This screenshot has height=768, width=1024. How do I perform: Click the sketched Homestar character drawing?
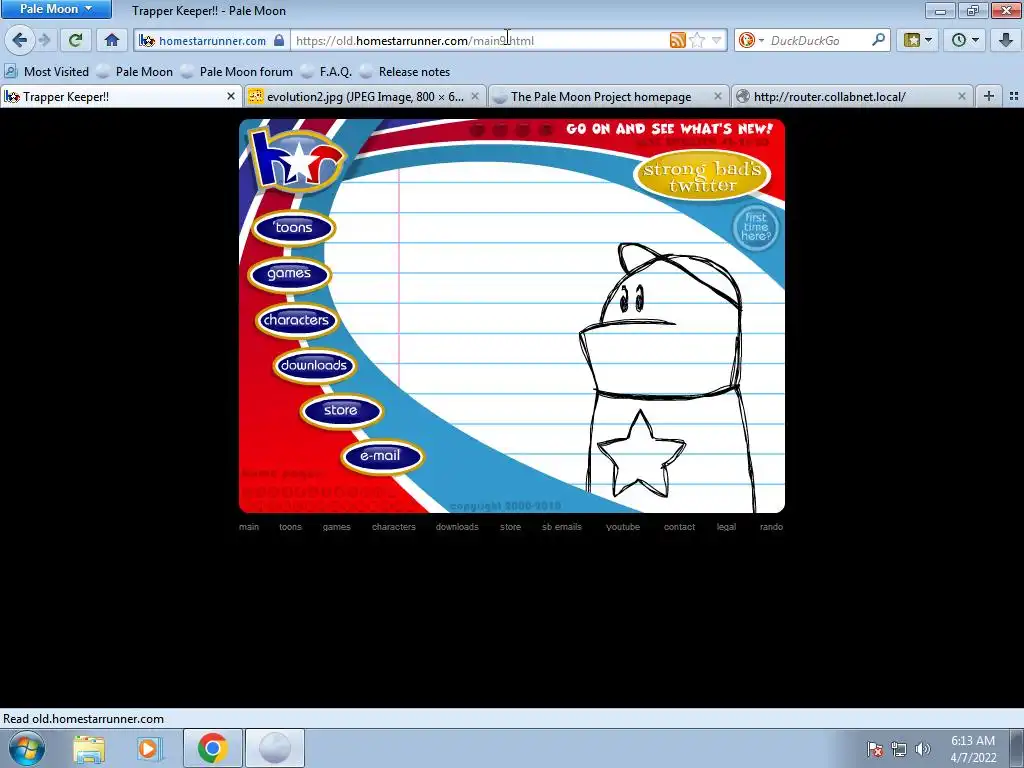tap(669, 377)
